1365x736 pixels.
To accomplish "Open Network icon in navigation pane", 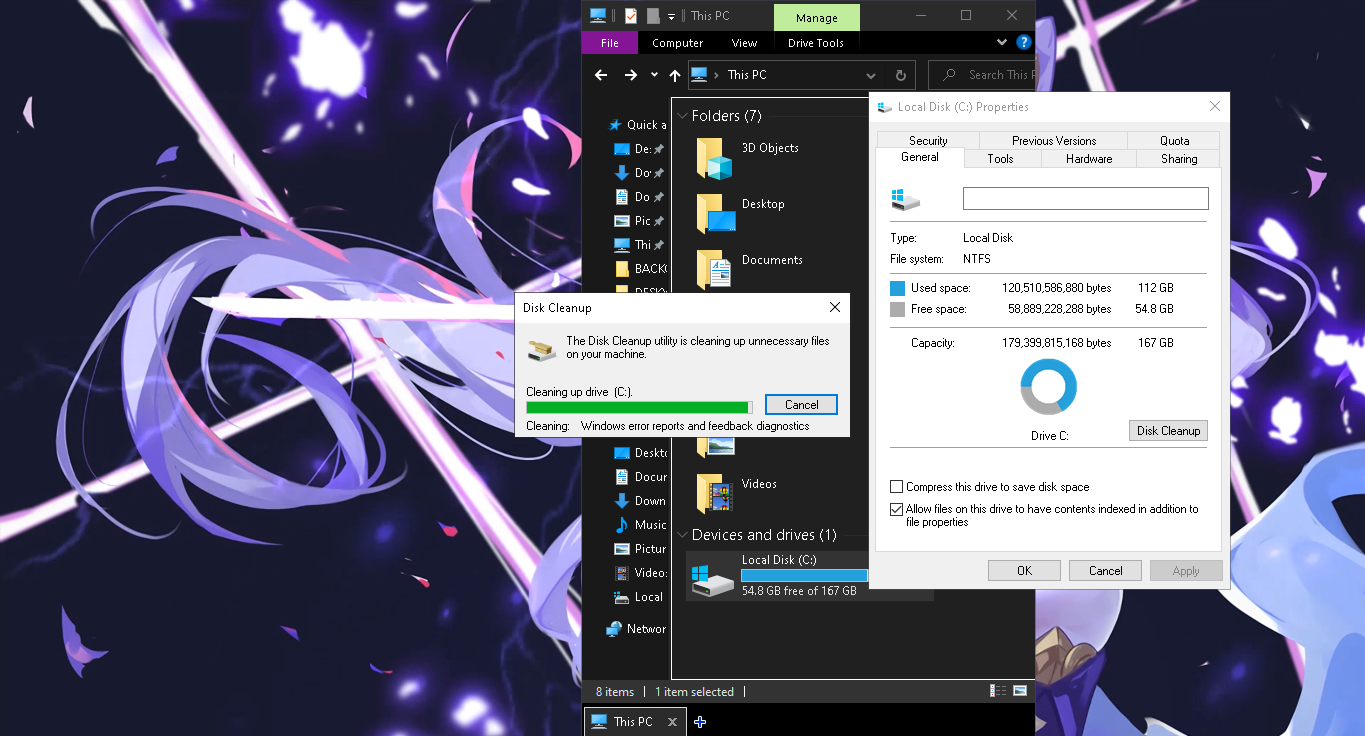I will [x=614, y=629].
